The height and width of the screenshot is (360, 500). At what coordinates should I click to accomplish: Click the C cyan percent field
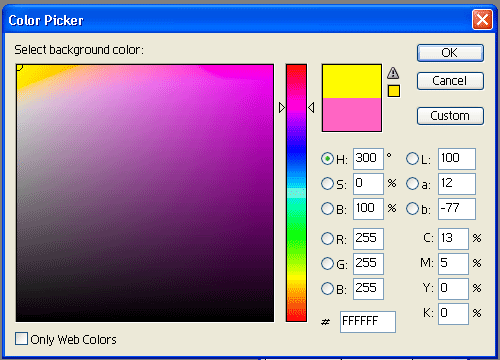[x=453, y=239]
